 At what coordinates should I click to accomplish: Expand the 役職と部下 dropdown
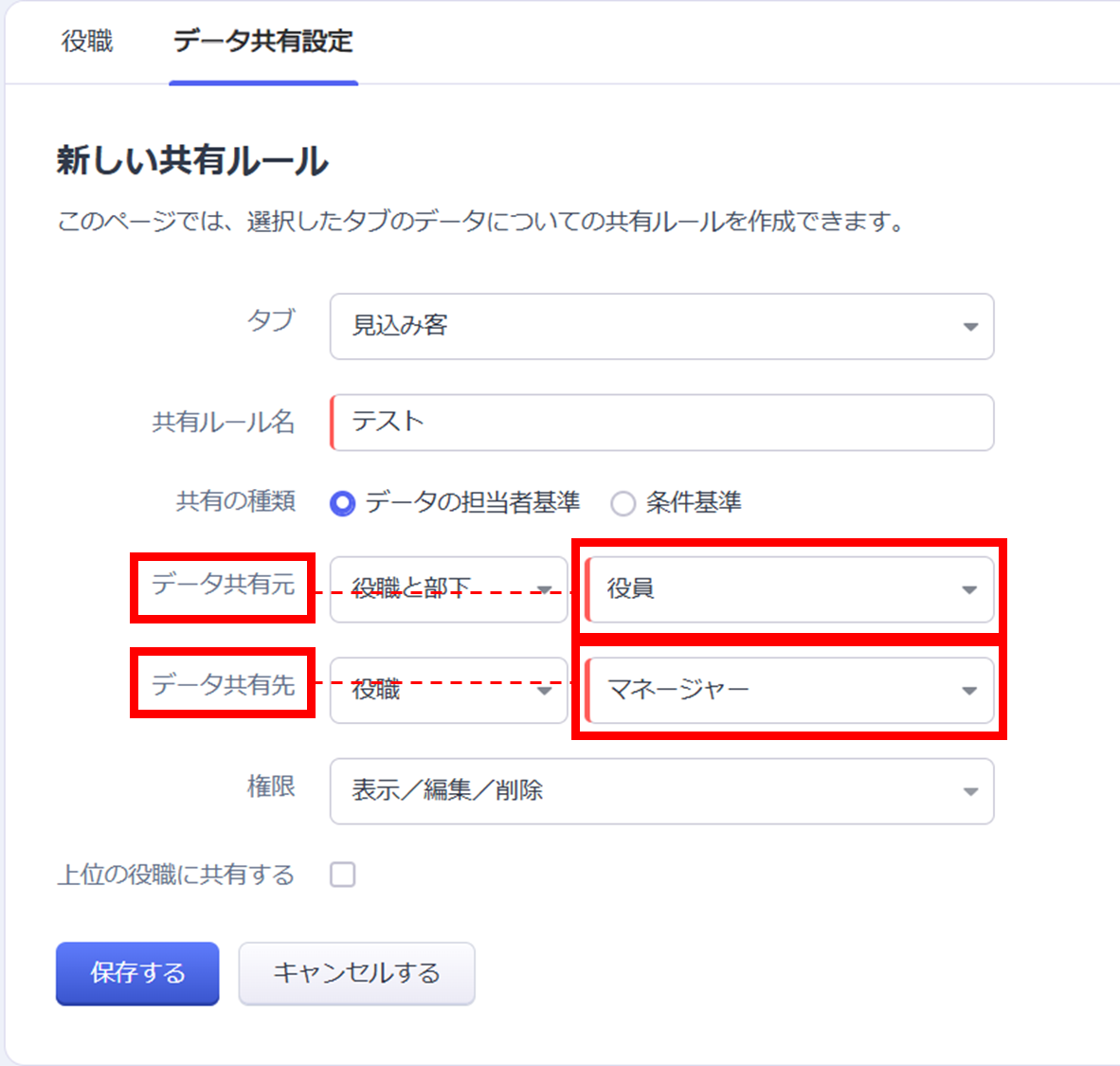click(448, 589)
